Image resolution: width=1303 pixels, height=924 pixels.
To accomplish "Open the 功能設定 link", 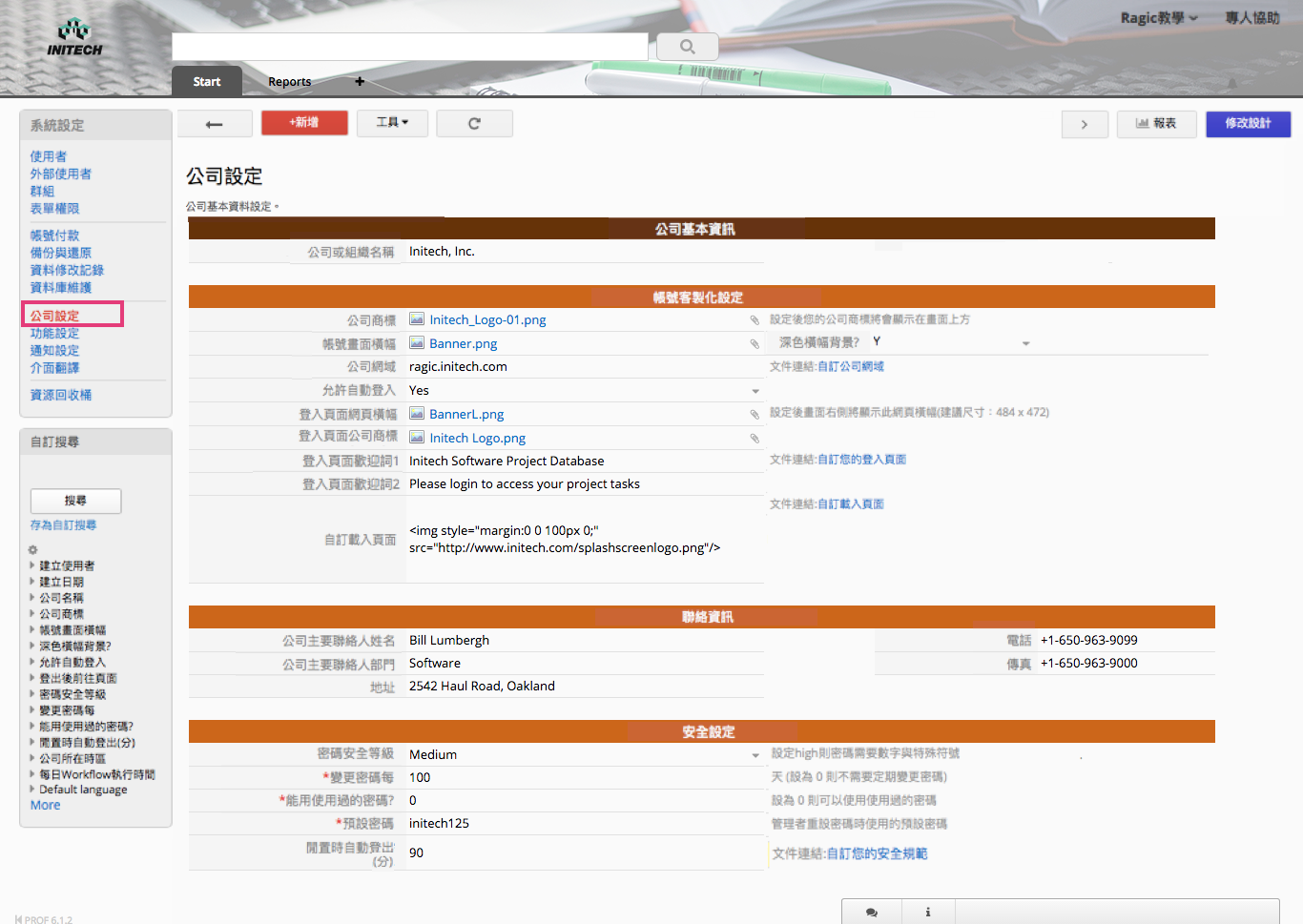I will point(54,333).
